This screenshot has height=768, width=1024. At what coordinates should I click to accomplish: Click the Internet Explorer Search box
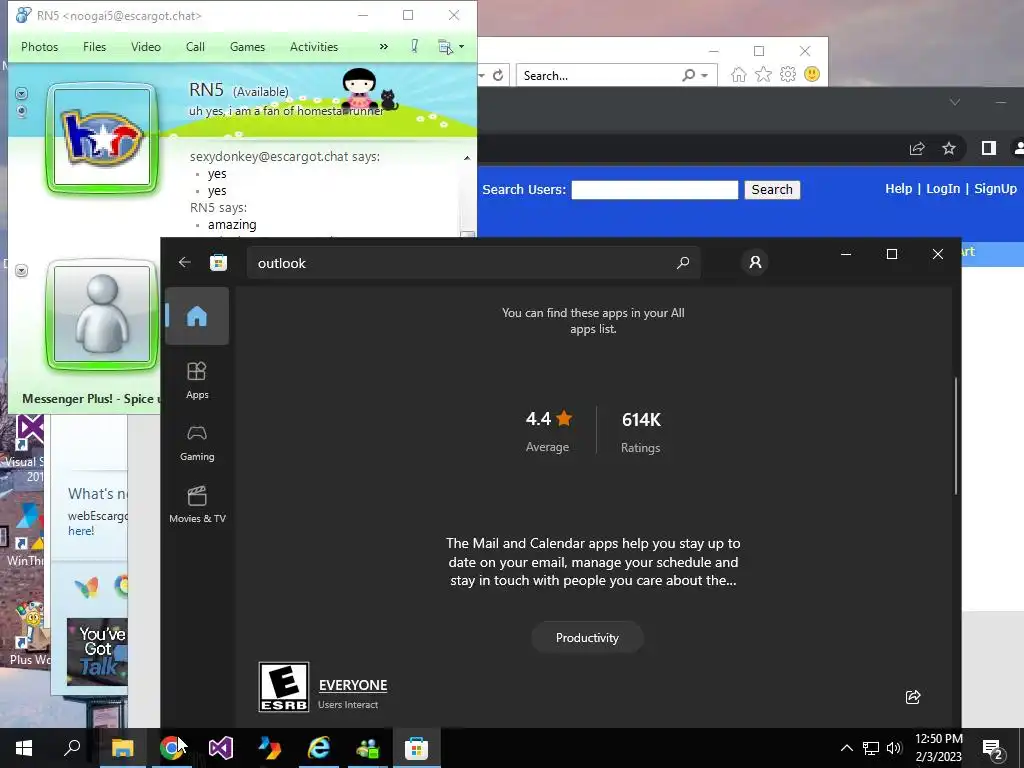click(598, 75)
